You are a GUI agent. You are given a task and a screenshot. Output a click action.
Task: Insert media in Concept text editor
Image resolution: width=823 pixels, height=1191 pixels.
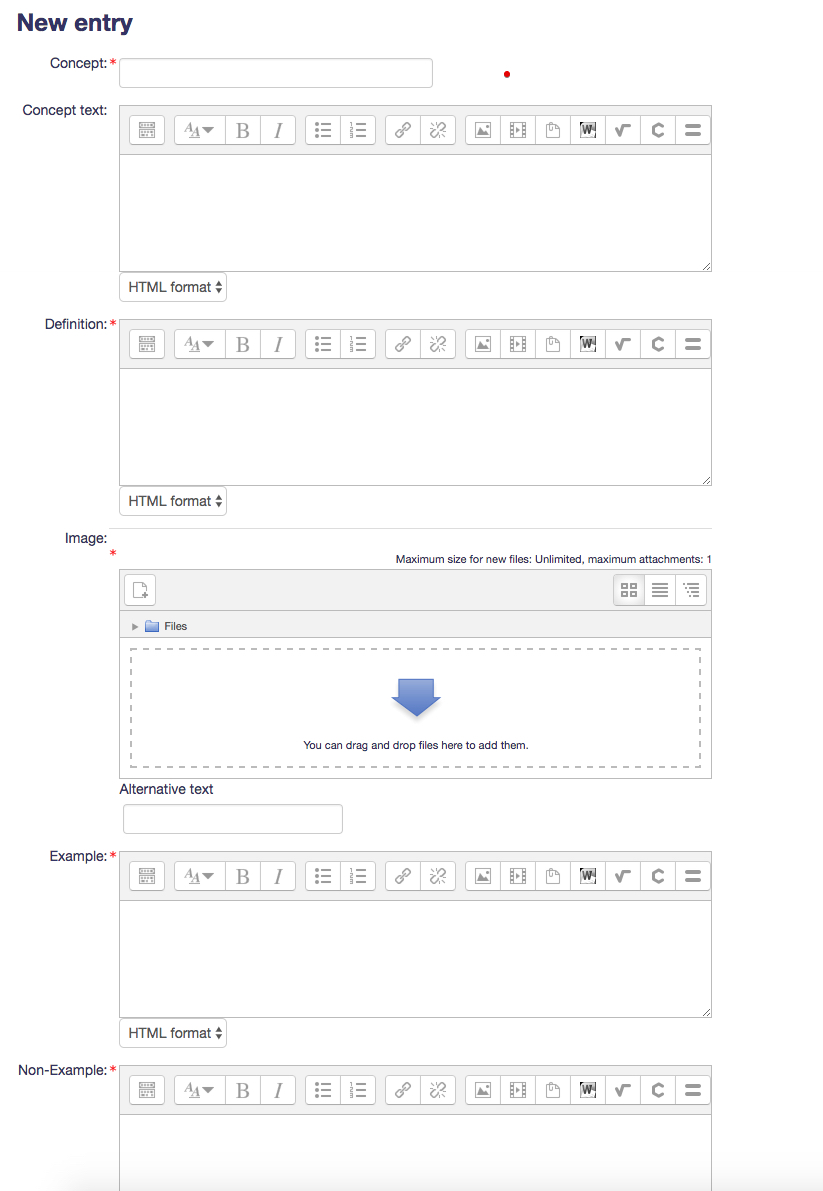pos(518,130)
